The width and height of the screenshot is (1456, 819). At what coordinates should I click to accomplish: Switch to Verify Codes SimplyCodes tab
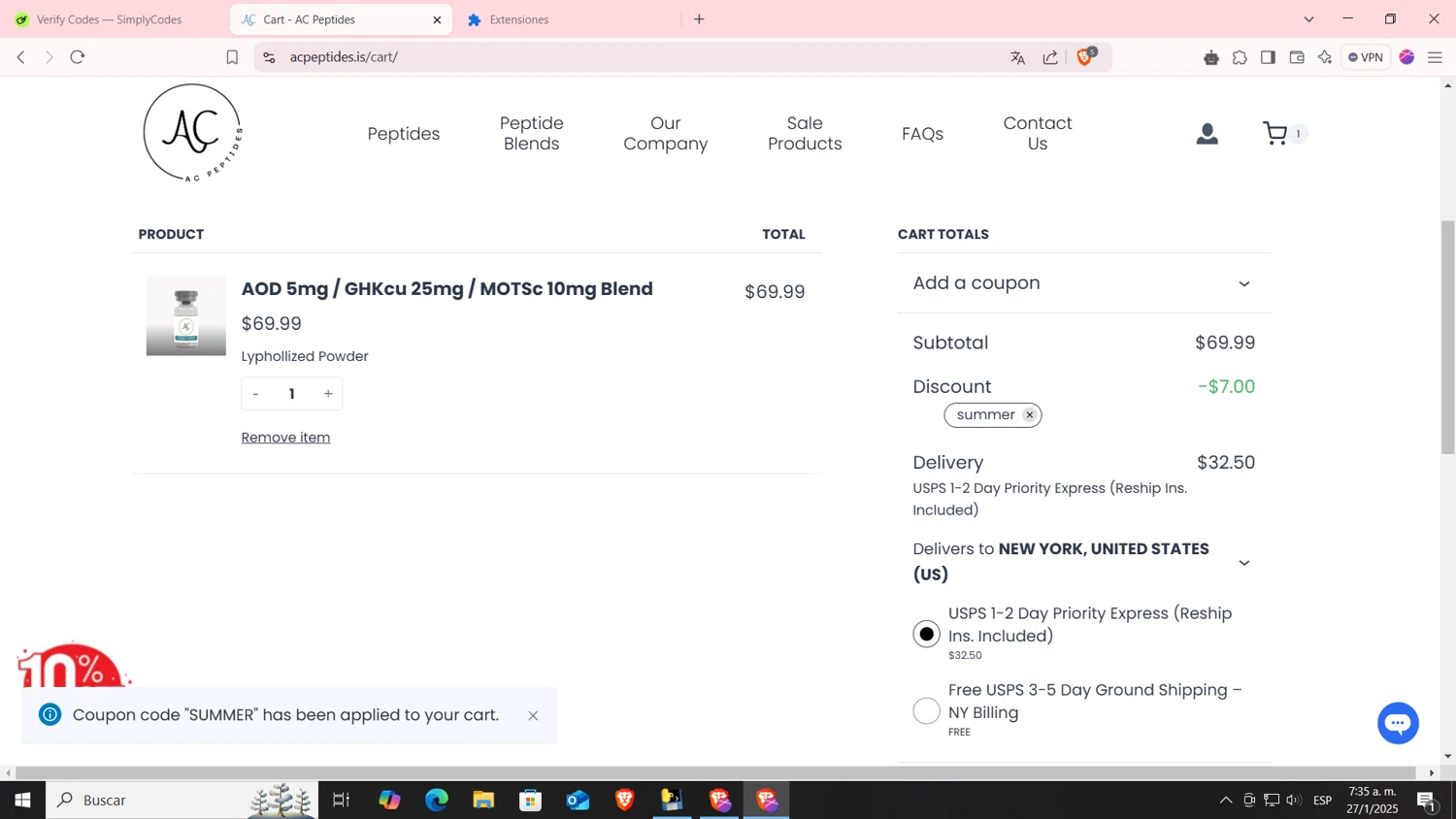109,19
